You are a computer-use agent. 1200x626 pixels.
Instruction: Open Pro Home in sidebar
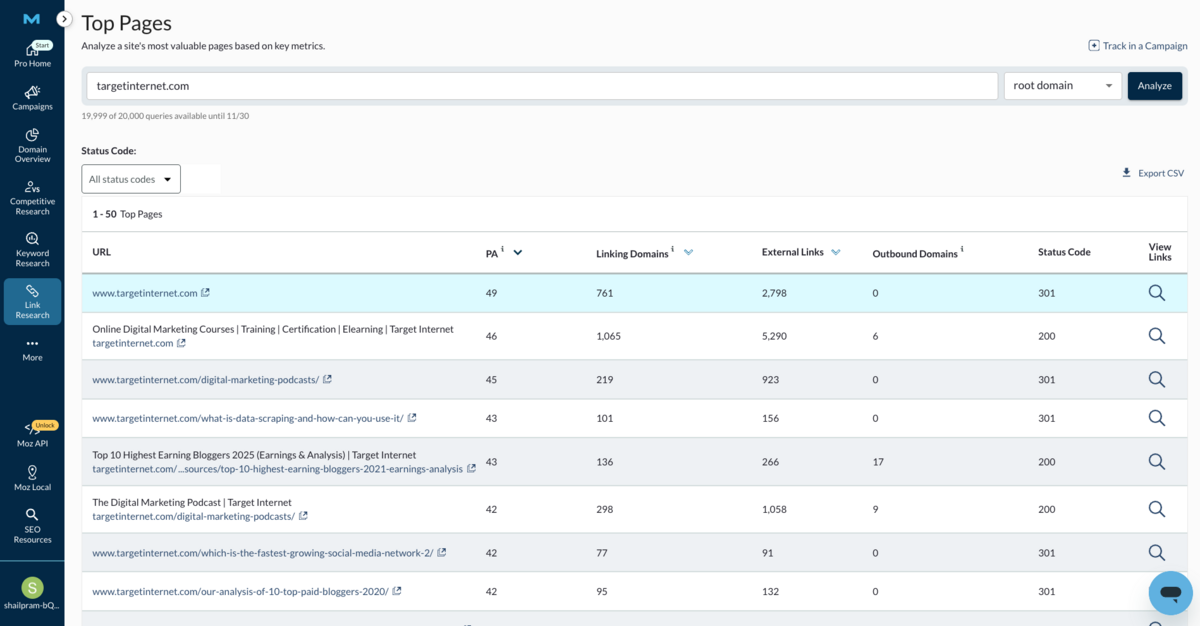point(32,55)
